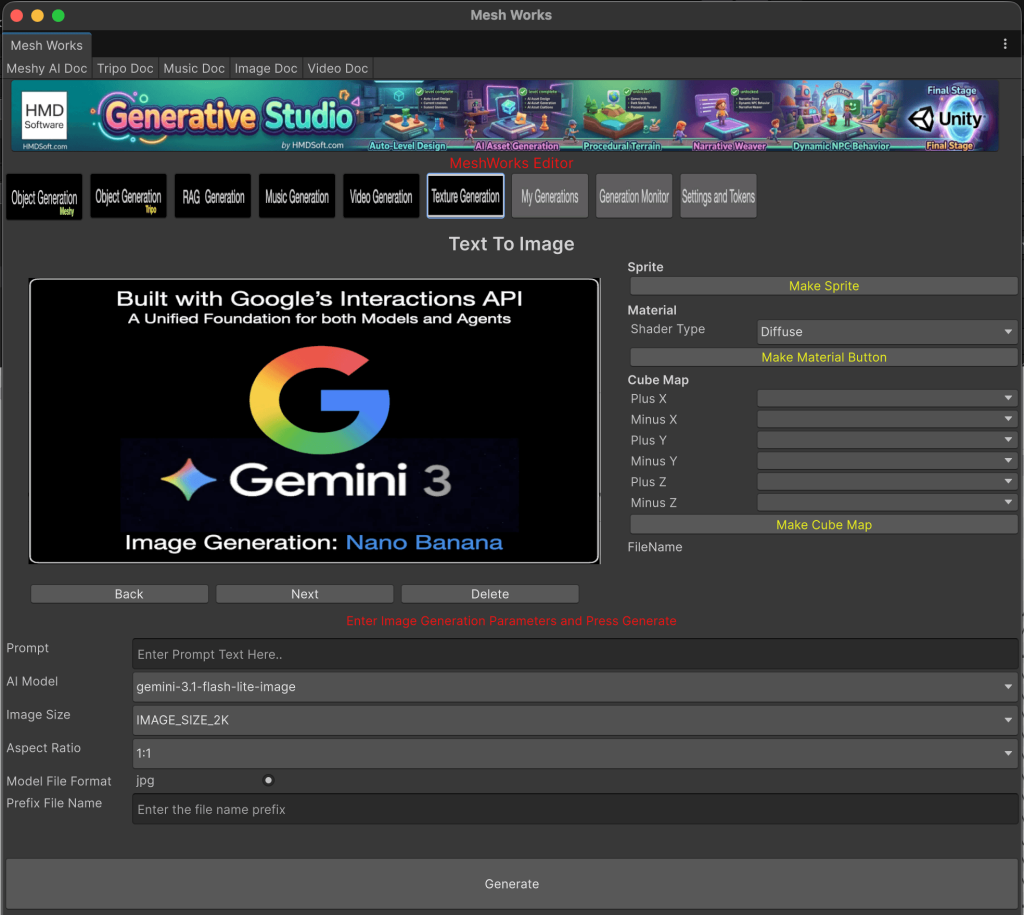Click the Sprite section label
Screen dimensions: 1024x915
pos(645,267)
